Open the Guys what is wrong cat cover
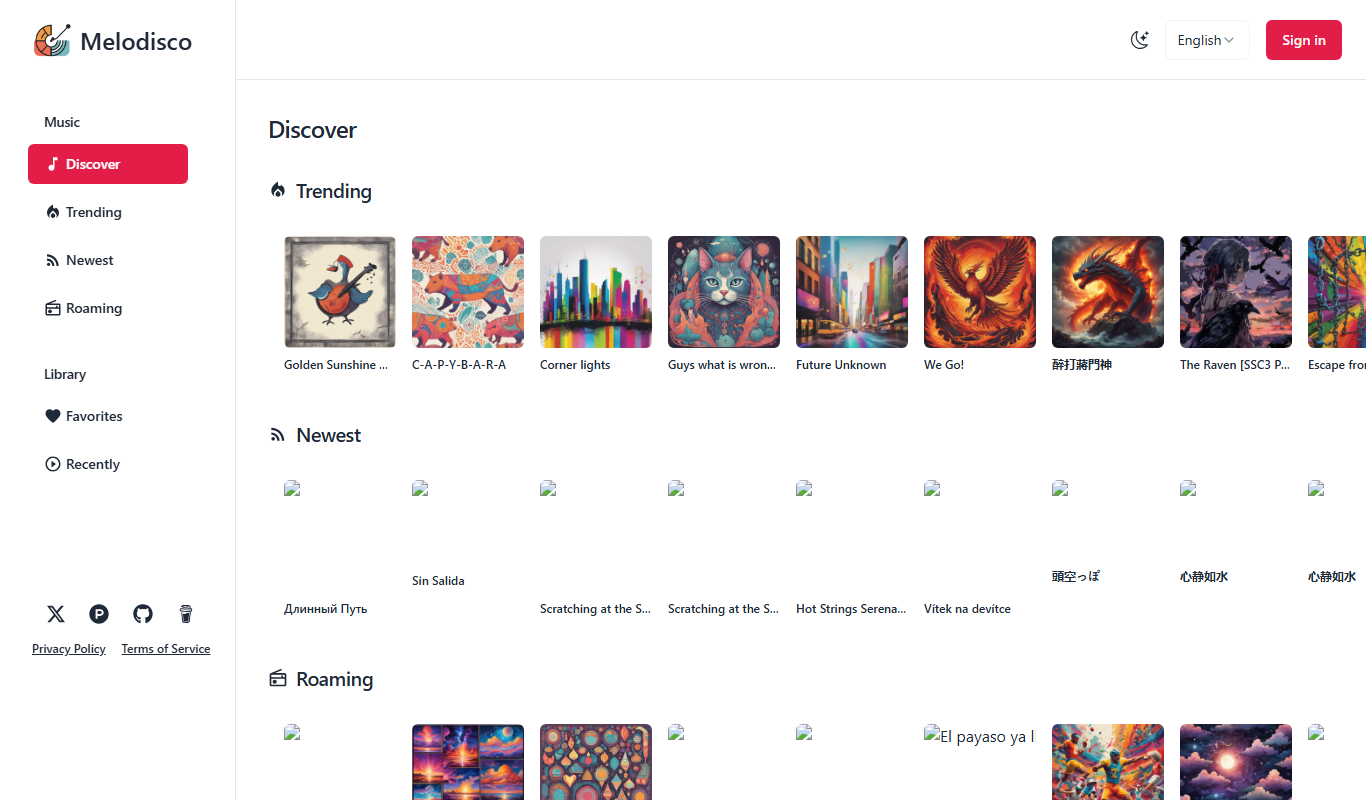 click(724, 292)
